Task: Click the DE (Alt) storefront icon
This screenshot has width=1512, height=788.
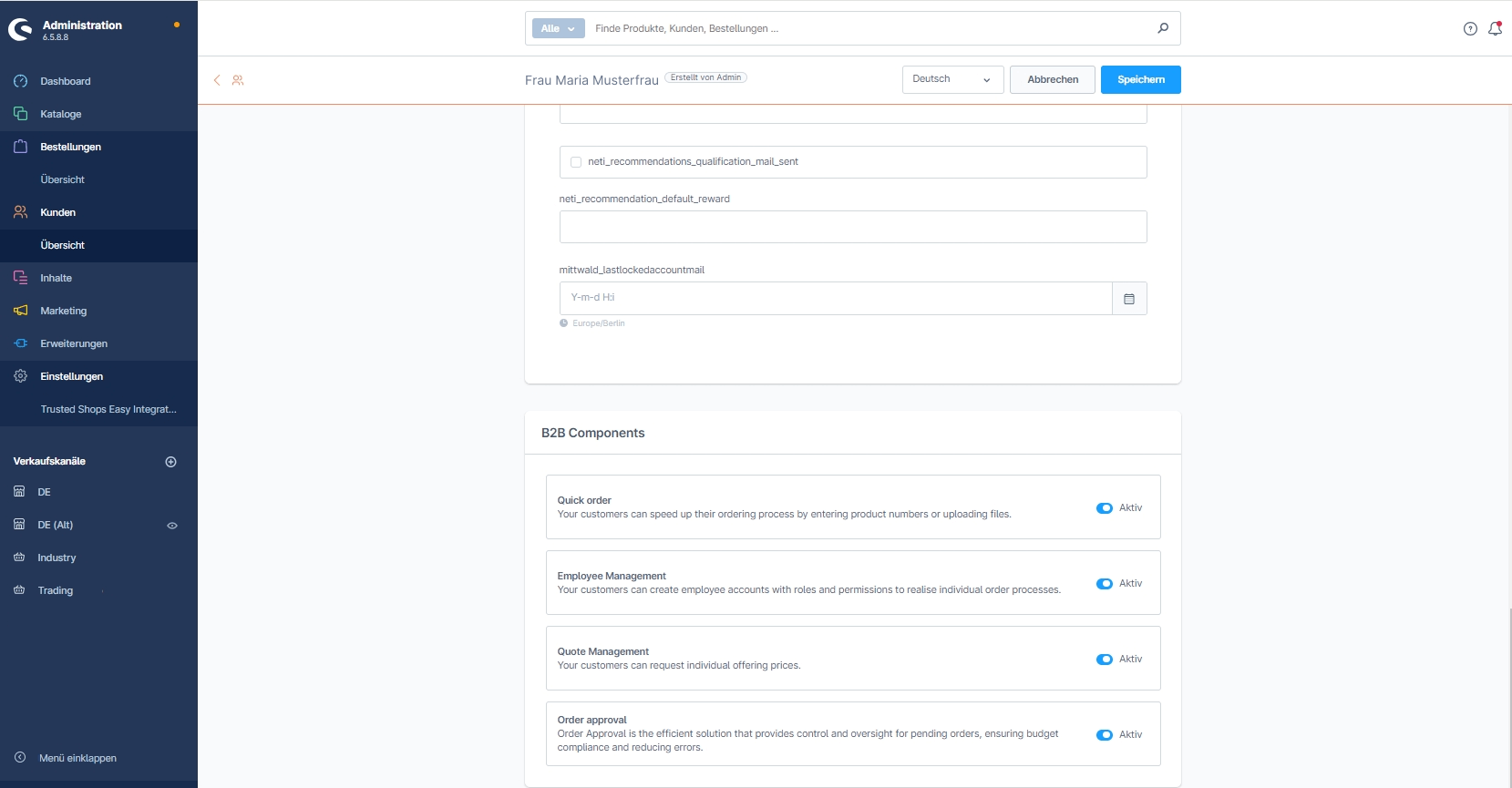Action: click(19, 525)
